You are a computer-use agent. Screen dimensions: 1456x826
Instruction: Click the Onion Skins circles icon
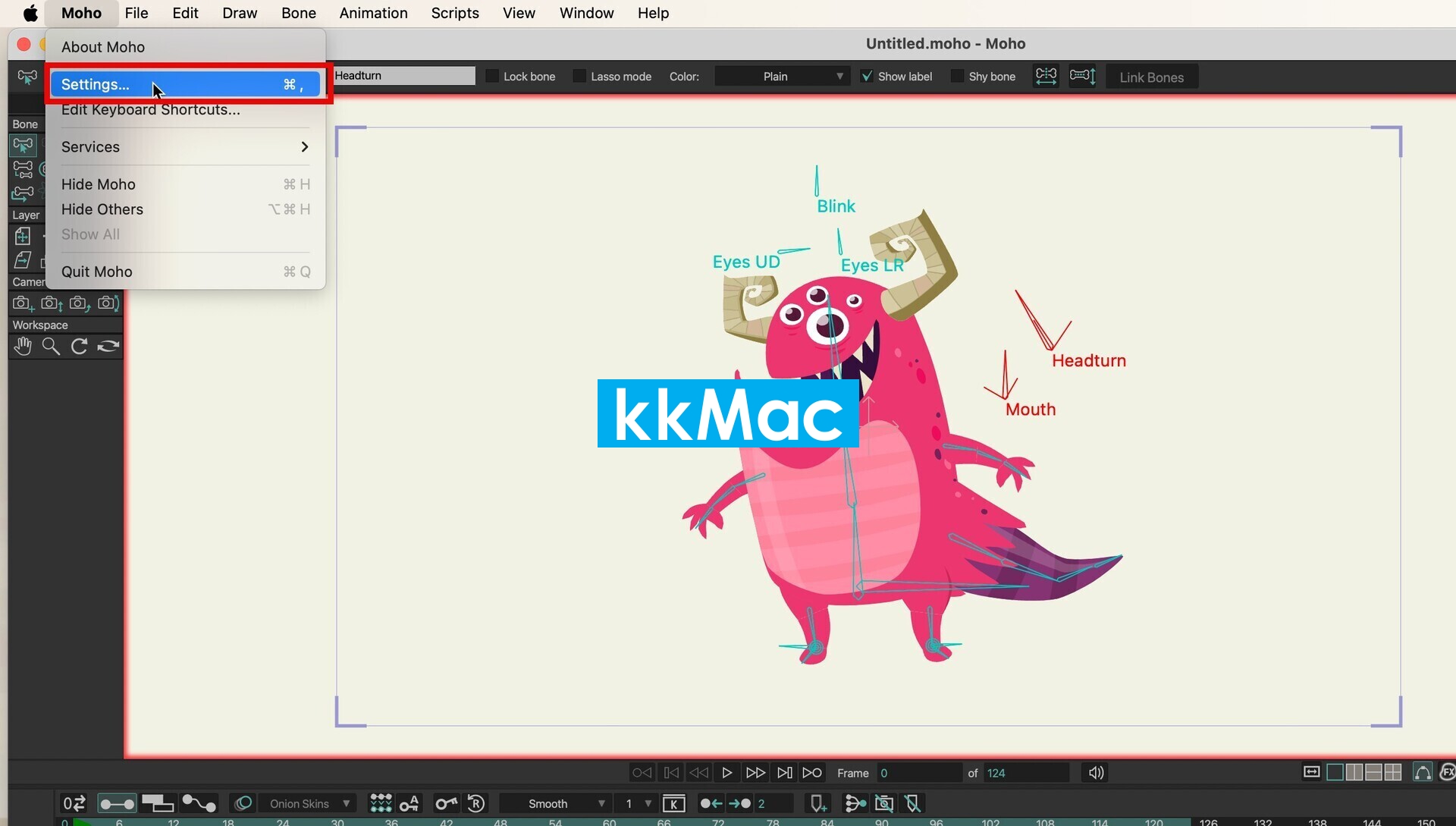pyautogui.click(x=243, y=803)
